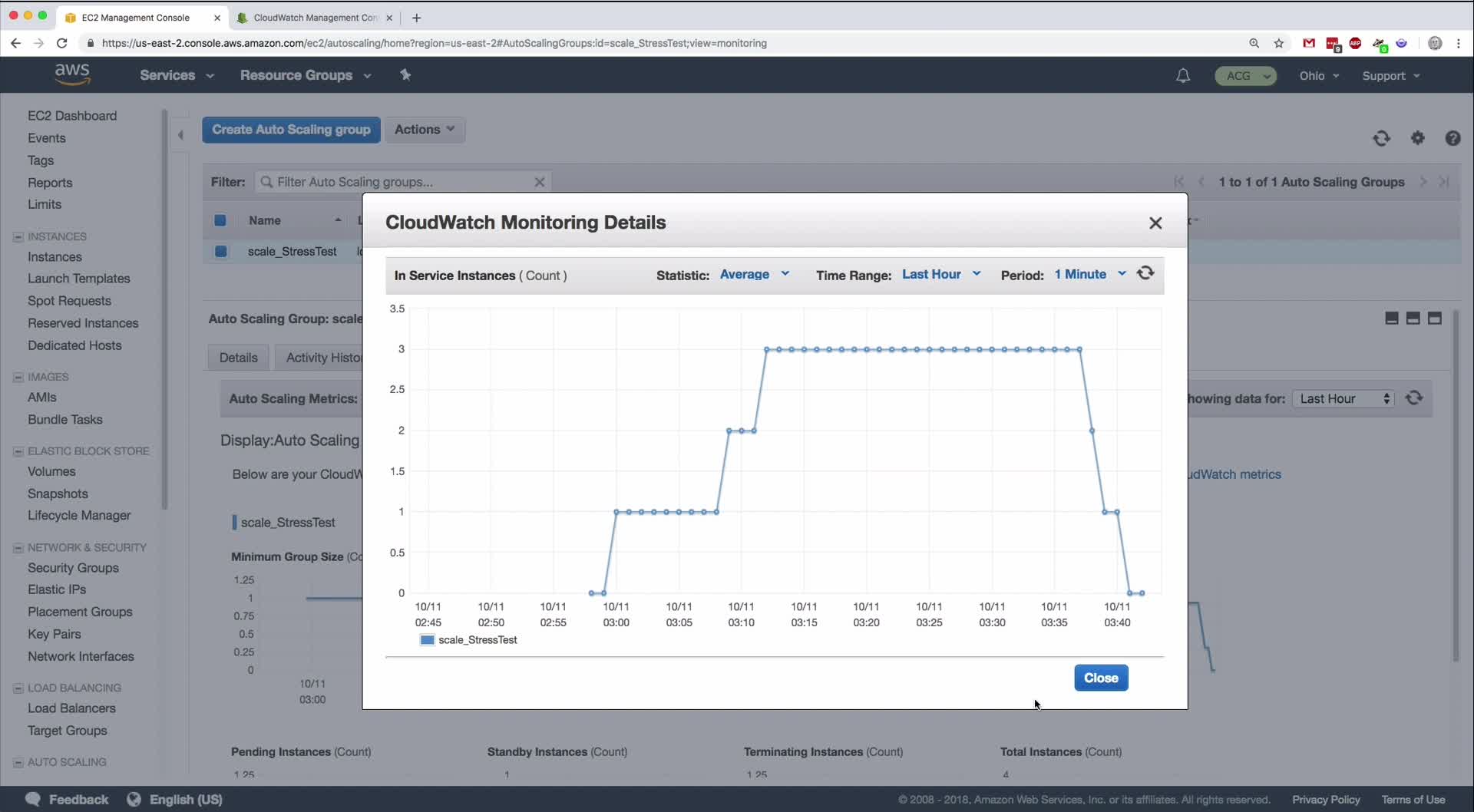1474x812 pixels.
Task: Open the browser profile avatar icon
Action: (x=1435, y=43)
